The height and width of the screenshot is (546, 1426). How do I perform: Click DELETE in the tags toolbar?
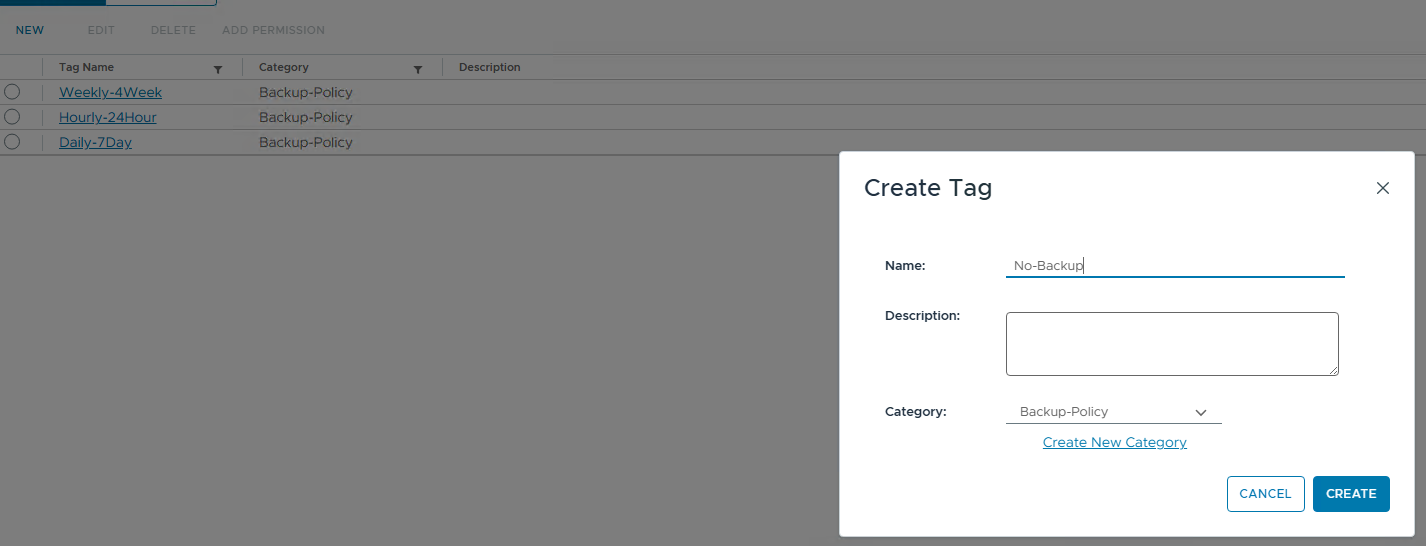173,30
